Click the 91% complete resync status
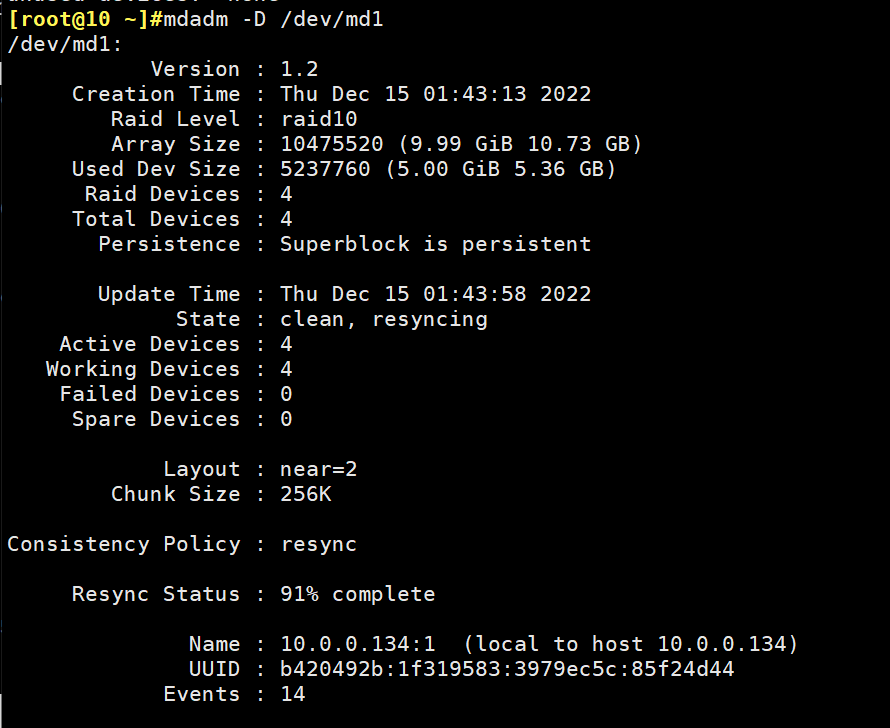Viewport: 890px width, 728px height. tap(357, 594)
